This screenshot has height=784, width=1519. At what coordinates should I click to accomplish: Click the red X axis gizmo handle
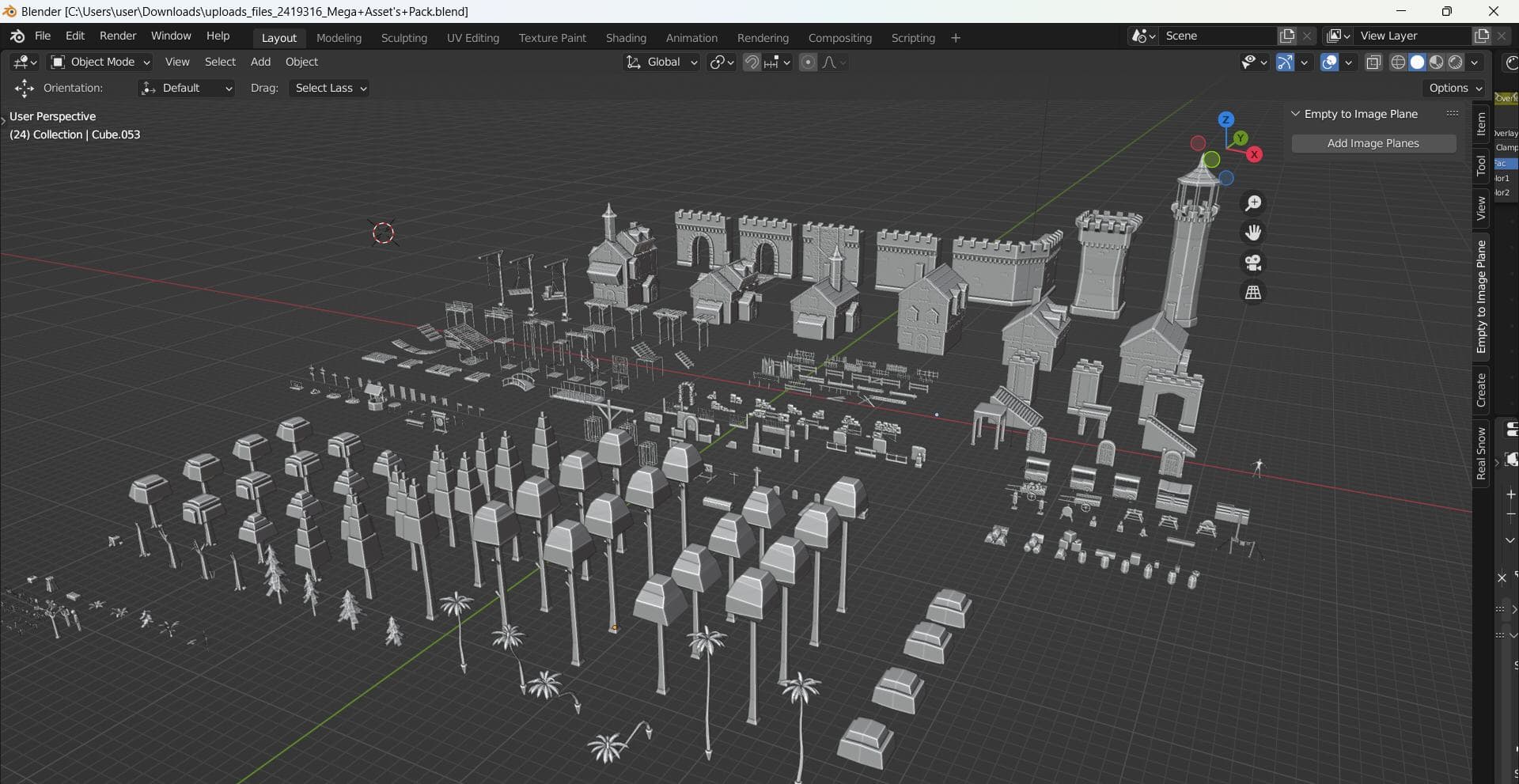point(1254,154)
